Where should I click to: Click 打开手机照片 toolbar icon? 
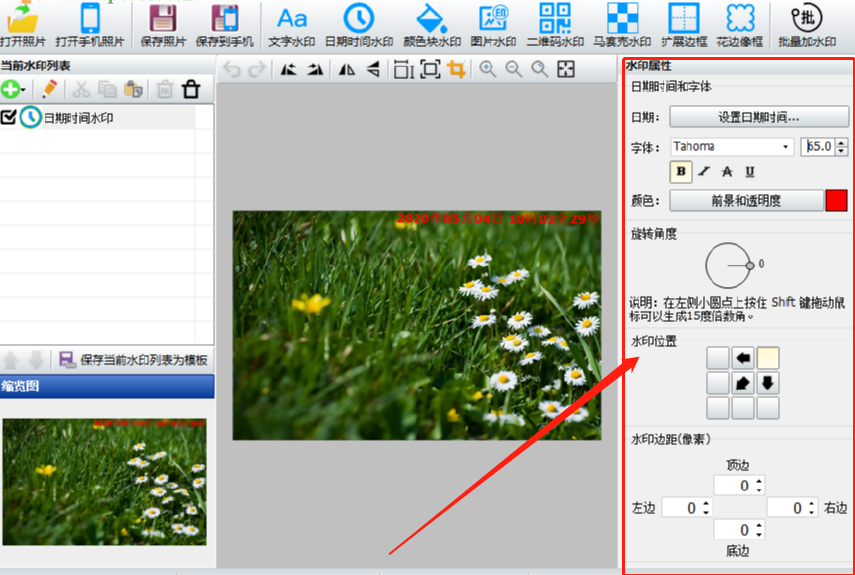90,25
